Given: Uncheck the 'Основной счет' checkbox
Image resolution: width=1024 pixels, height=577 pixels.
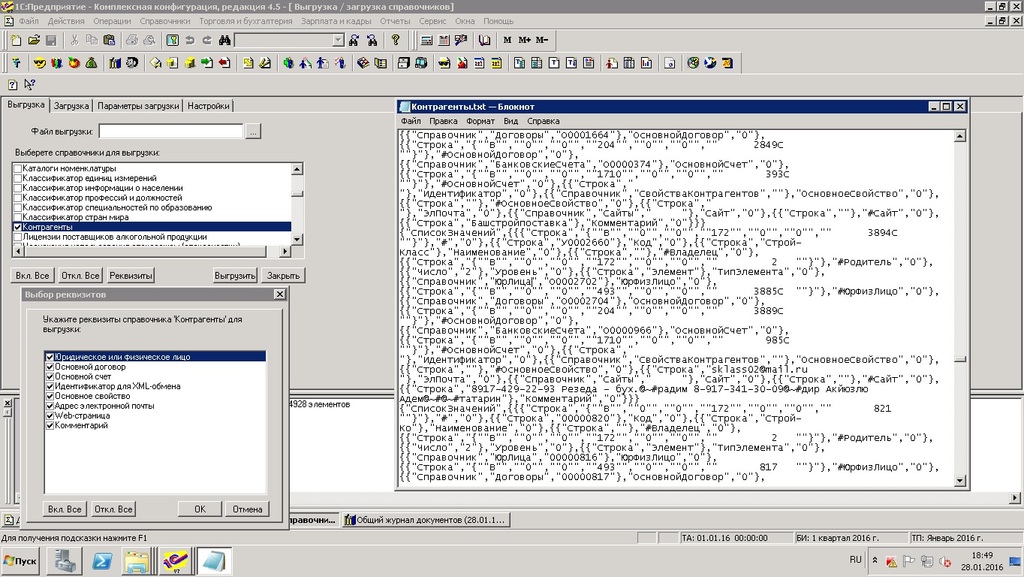Looking at the screenshot, I should click(x=50, y=377).
